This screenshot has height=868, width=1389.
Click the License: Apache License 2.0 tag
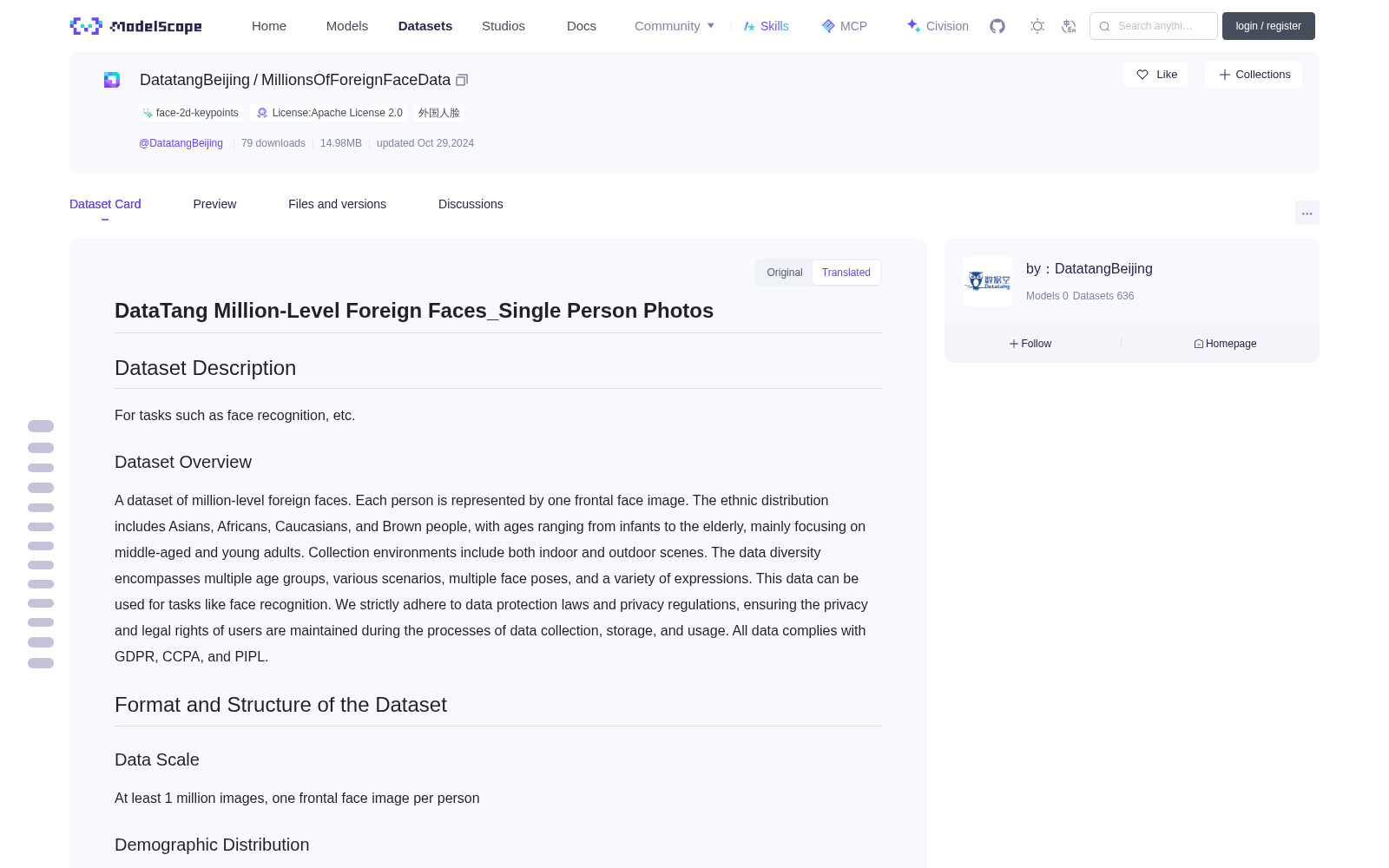coord(330,113)
